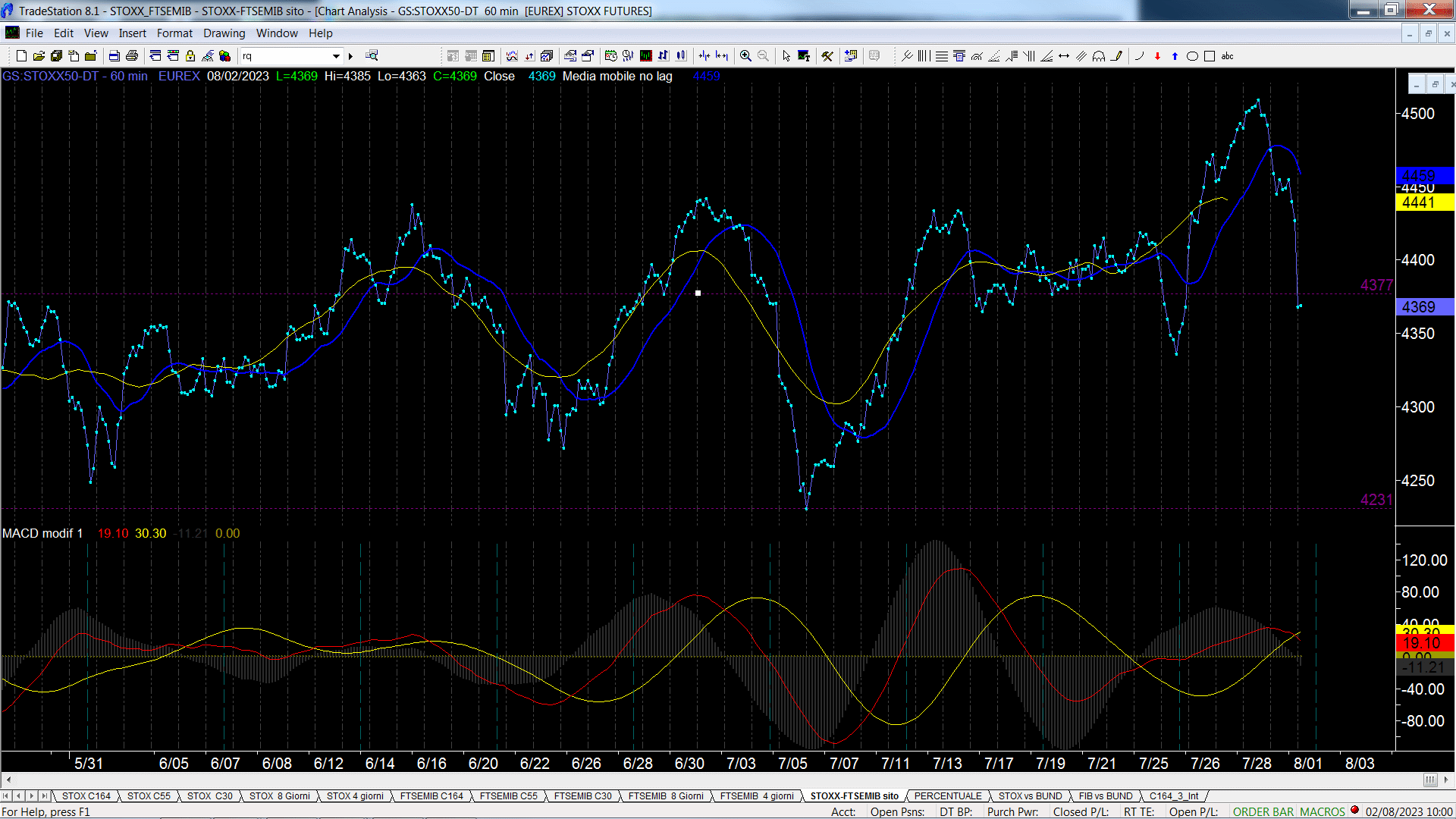Click the symbol lookup magnifier icon
Image resolution: width=1456 pixels, height=819 pixels.
click(x=372, y=55)
